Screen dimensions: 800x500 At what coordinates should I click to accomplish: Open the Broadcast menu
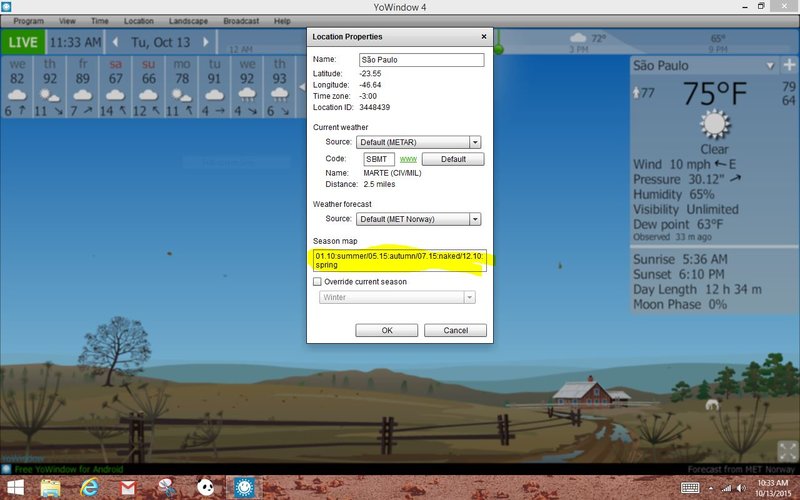[241, 21]
